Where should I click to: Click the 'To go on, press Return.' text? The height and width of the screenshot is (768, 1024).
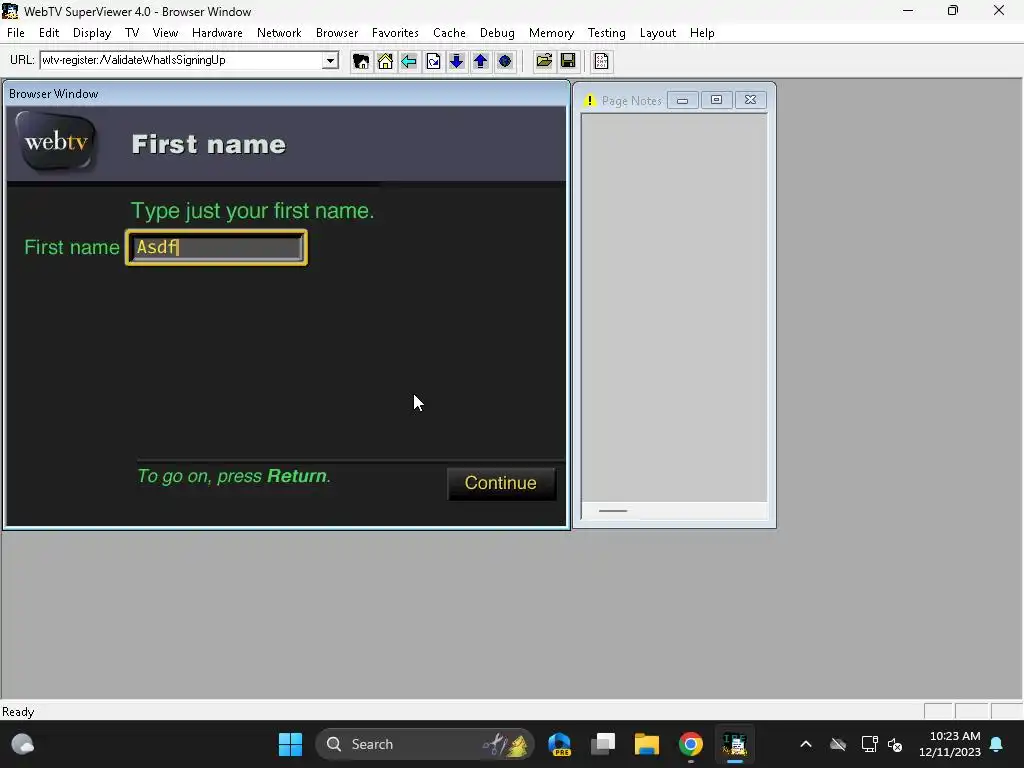pyautogui.click(x=234, y=476)
